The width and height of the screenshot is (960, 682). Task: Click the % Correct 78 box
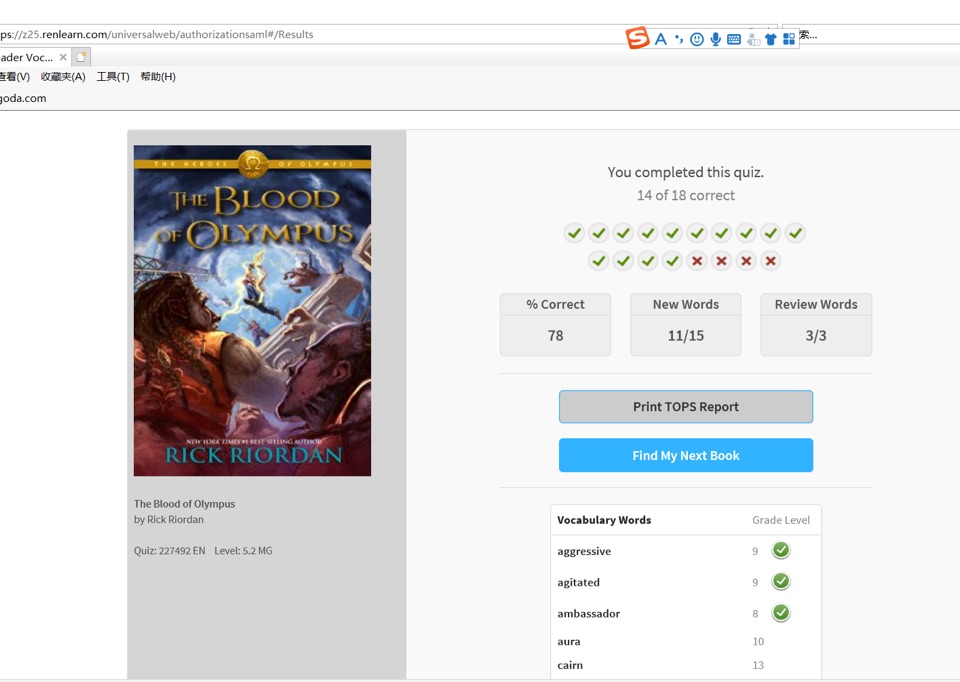pos(555,324)
